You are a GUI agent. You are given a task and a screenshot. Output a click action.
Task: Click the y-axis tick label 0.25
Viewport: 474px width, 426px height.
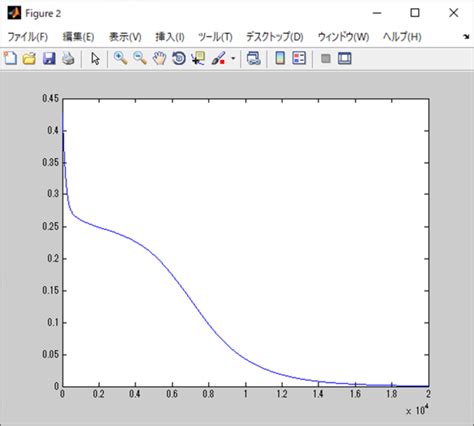coord(50,227)
